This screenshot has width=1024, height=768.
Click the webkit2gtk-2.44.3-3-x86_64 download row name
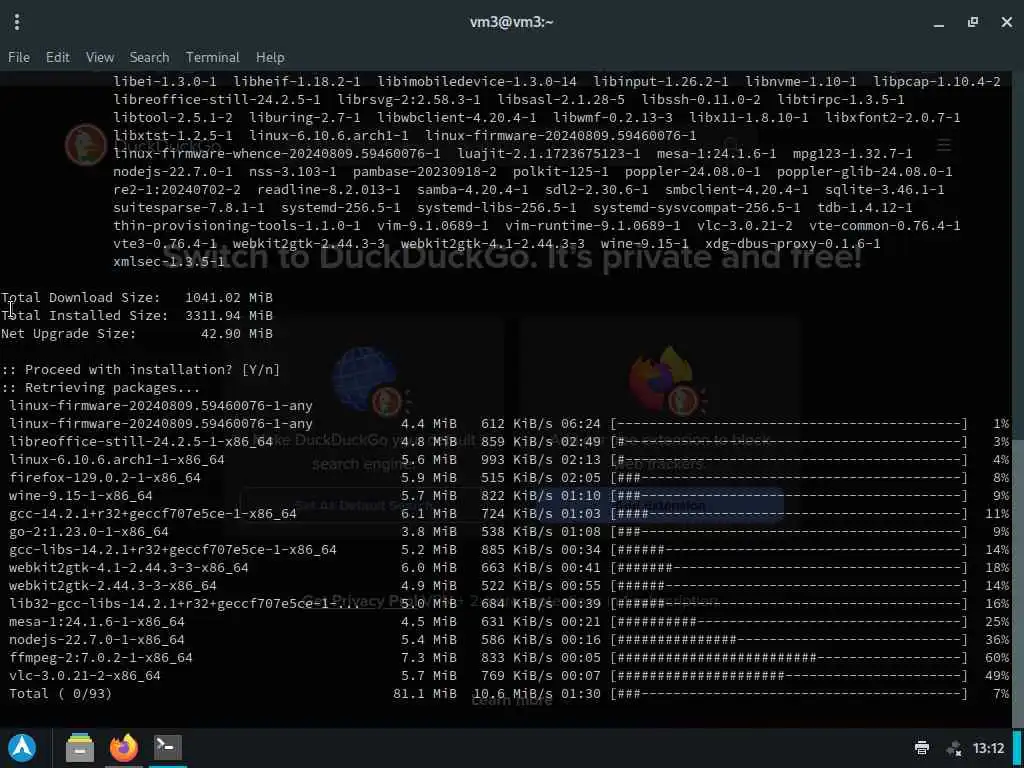(113, 586)
